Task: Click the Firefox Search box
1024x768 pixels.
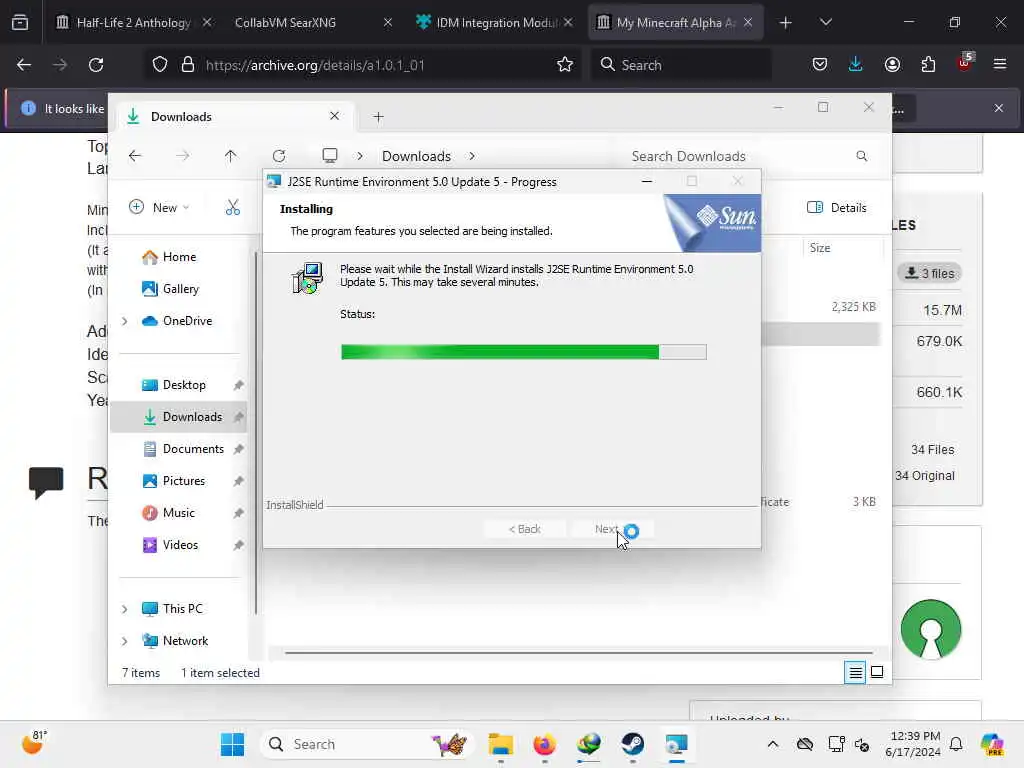Action: pyautogui.click(x=680, y=65)
